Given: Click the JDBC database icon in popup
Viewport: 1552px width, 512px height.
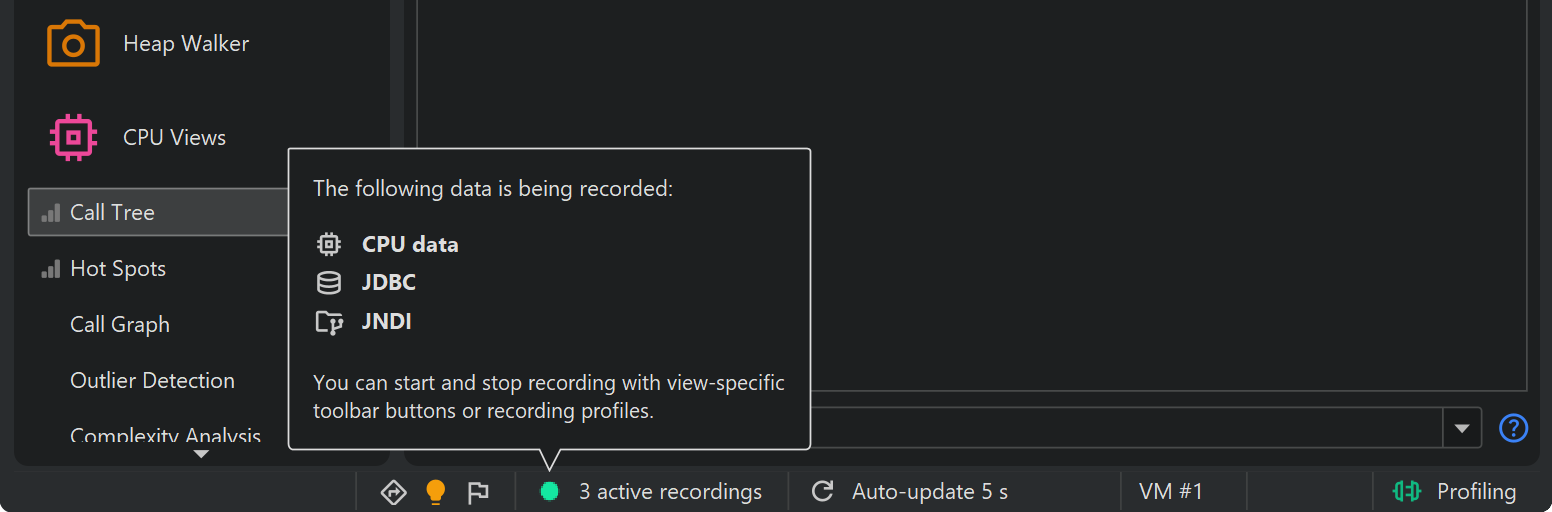Looking at the screenshot, I should (328, 283).
